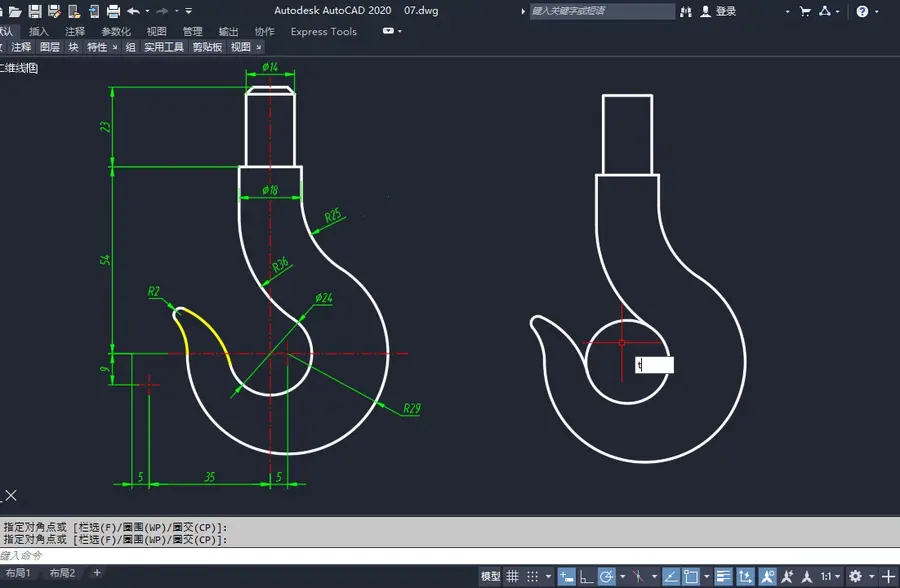The width and height of the screenshot is (900, 588).
Task: Click Save to Web & Mobile icon
Action: tap(94, 11)
